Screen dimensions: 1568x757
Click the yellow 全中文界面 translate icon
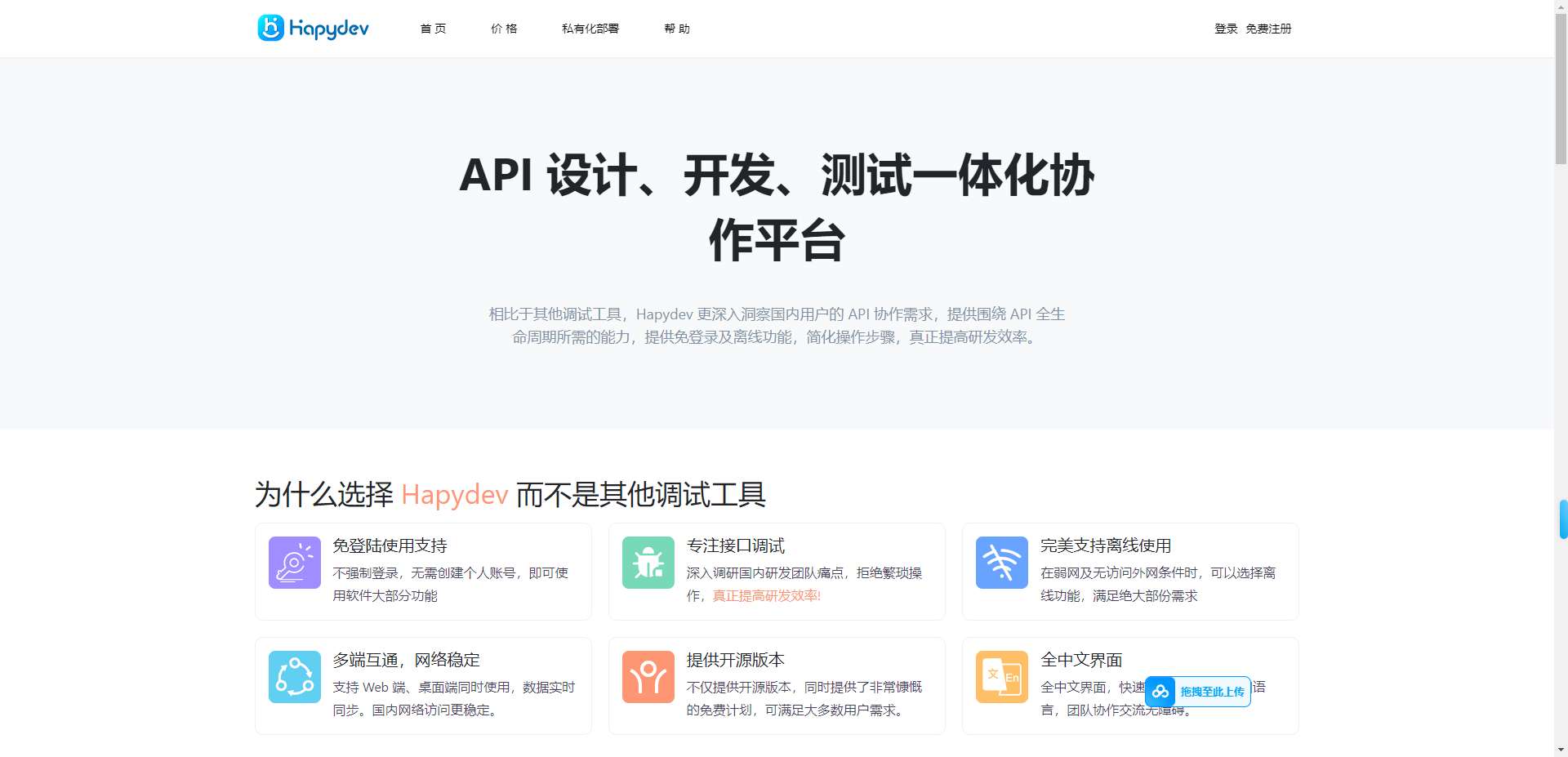pos(1002,677)
